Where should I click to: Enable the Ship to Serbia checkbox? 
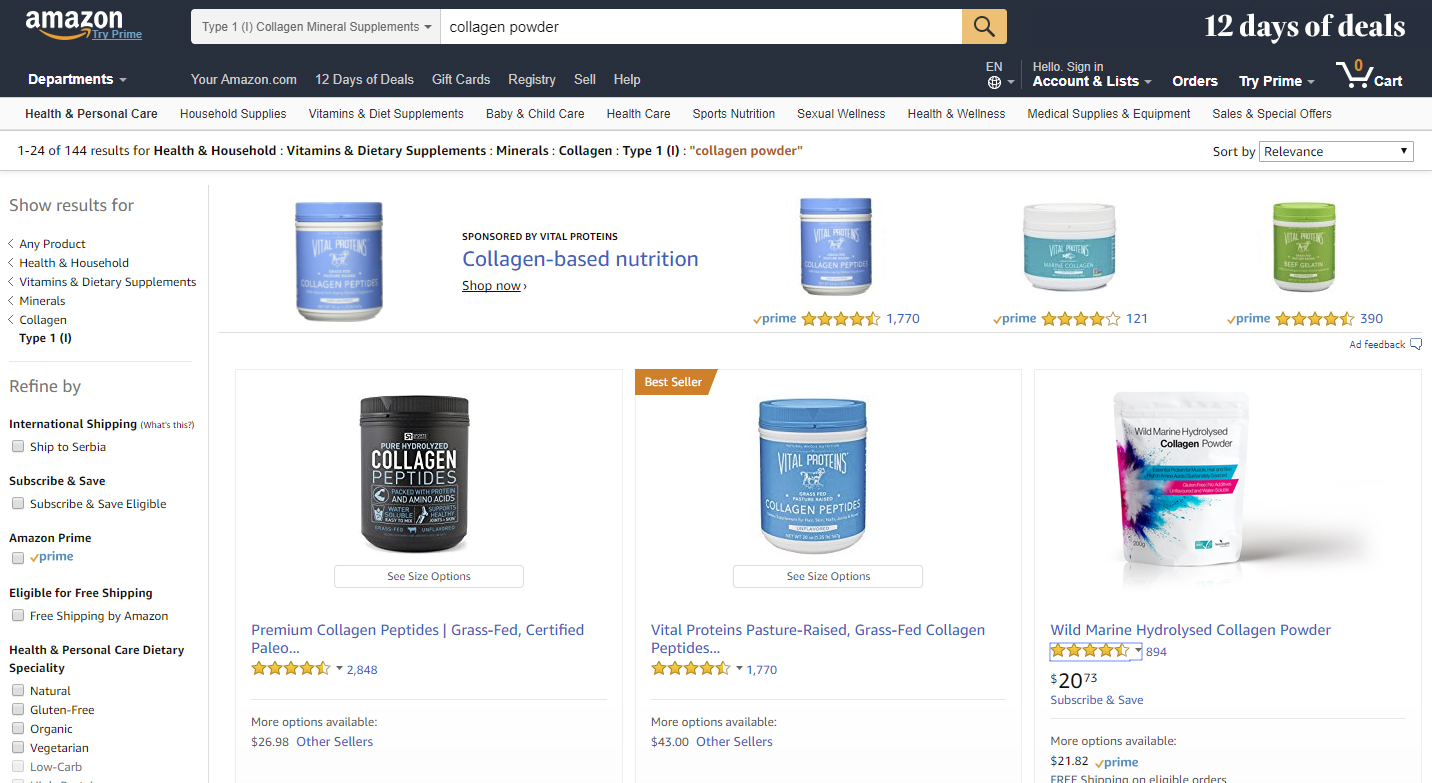18,447
